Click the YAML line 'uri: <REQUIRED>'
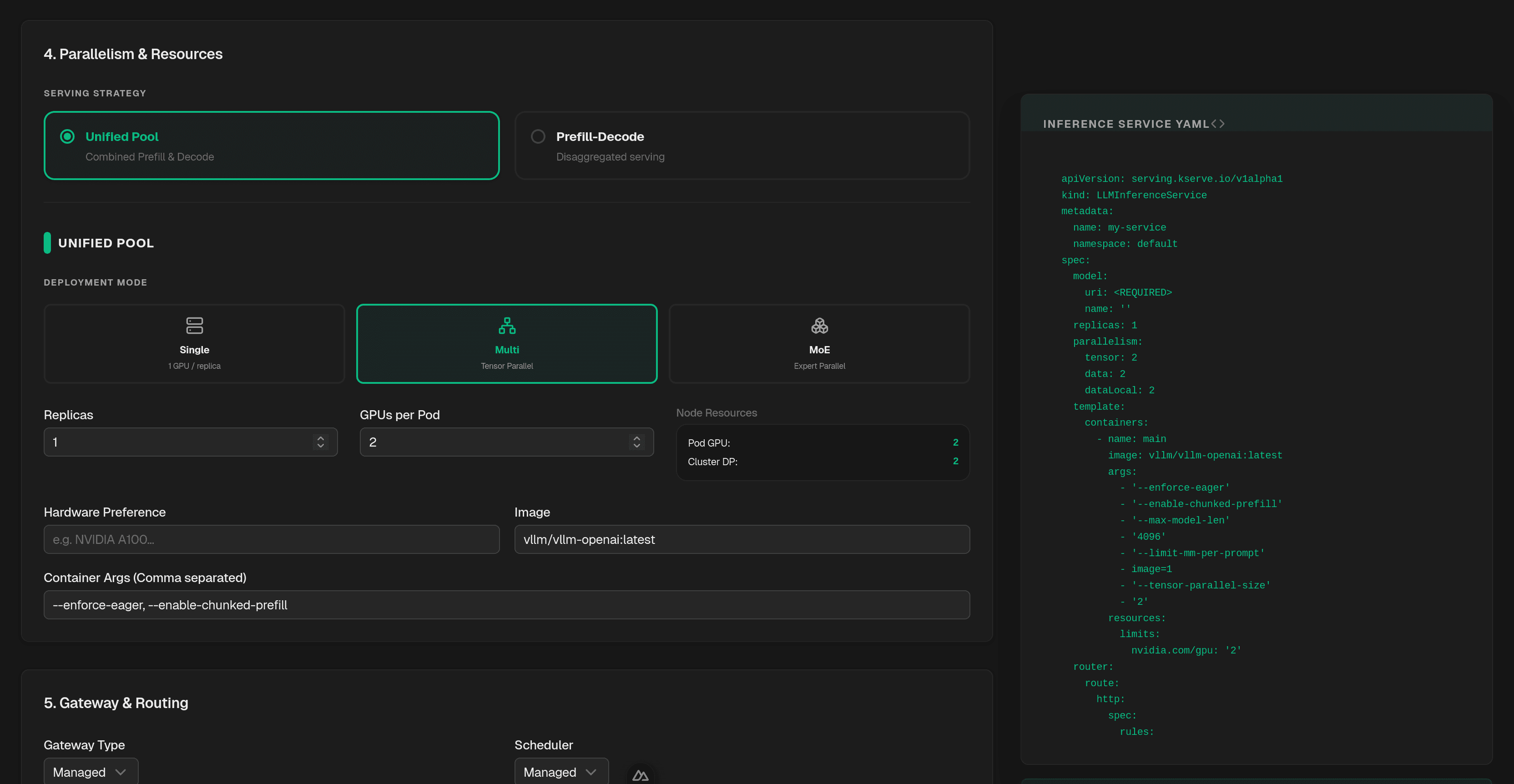 tap(1128, 293)
